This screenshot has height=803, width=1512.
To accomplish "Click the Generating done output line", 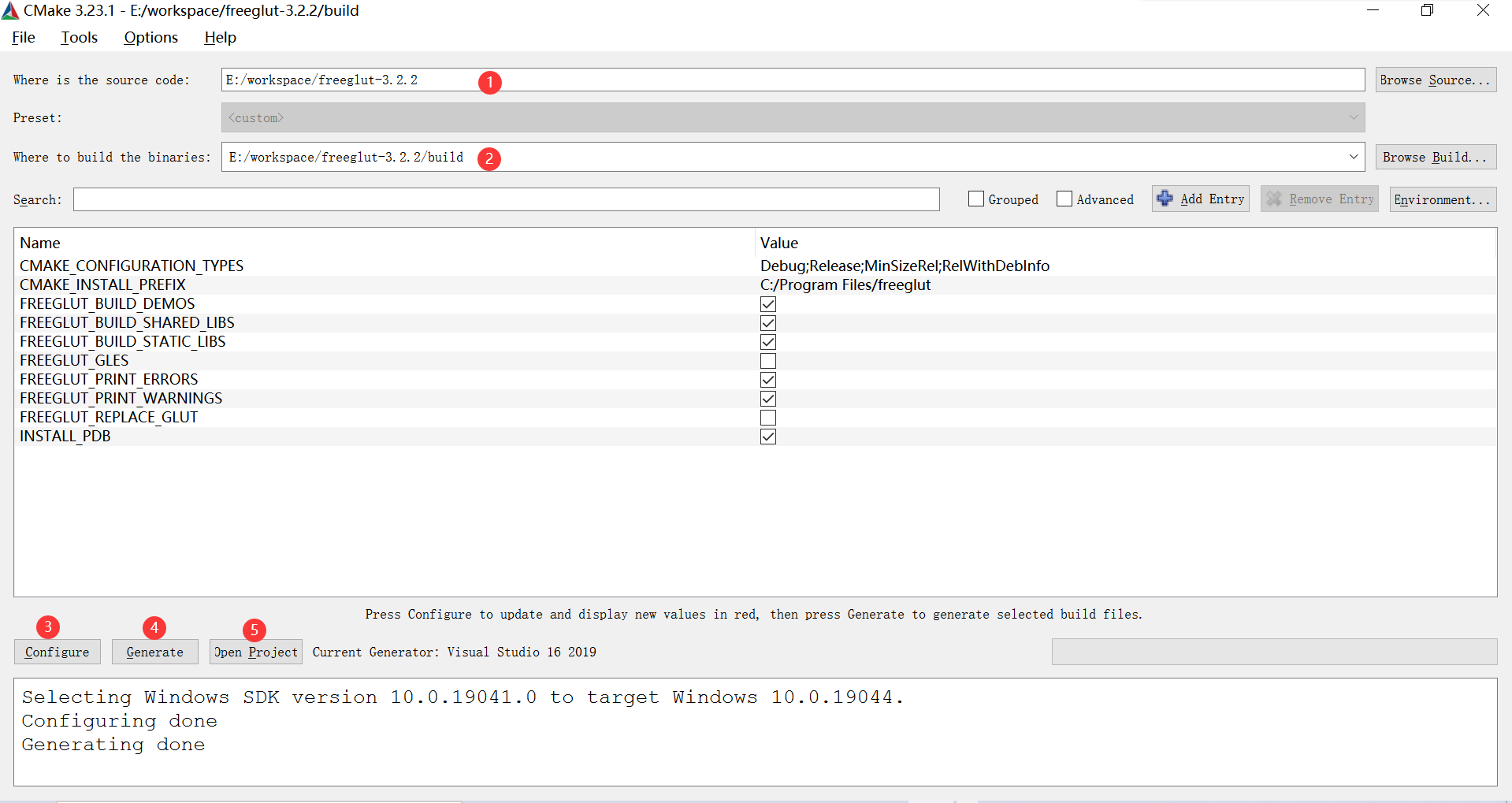I will [113, 745].
